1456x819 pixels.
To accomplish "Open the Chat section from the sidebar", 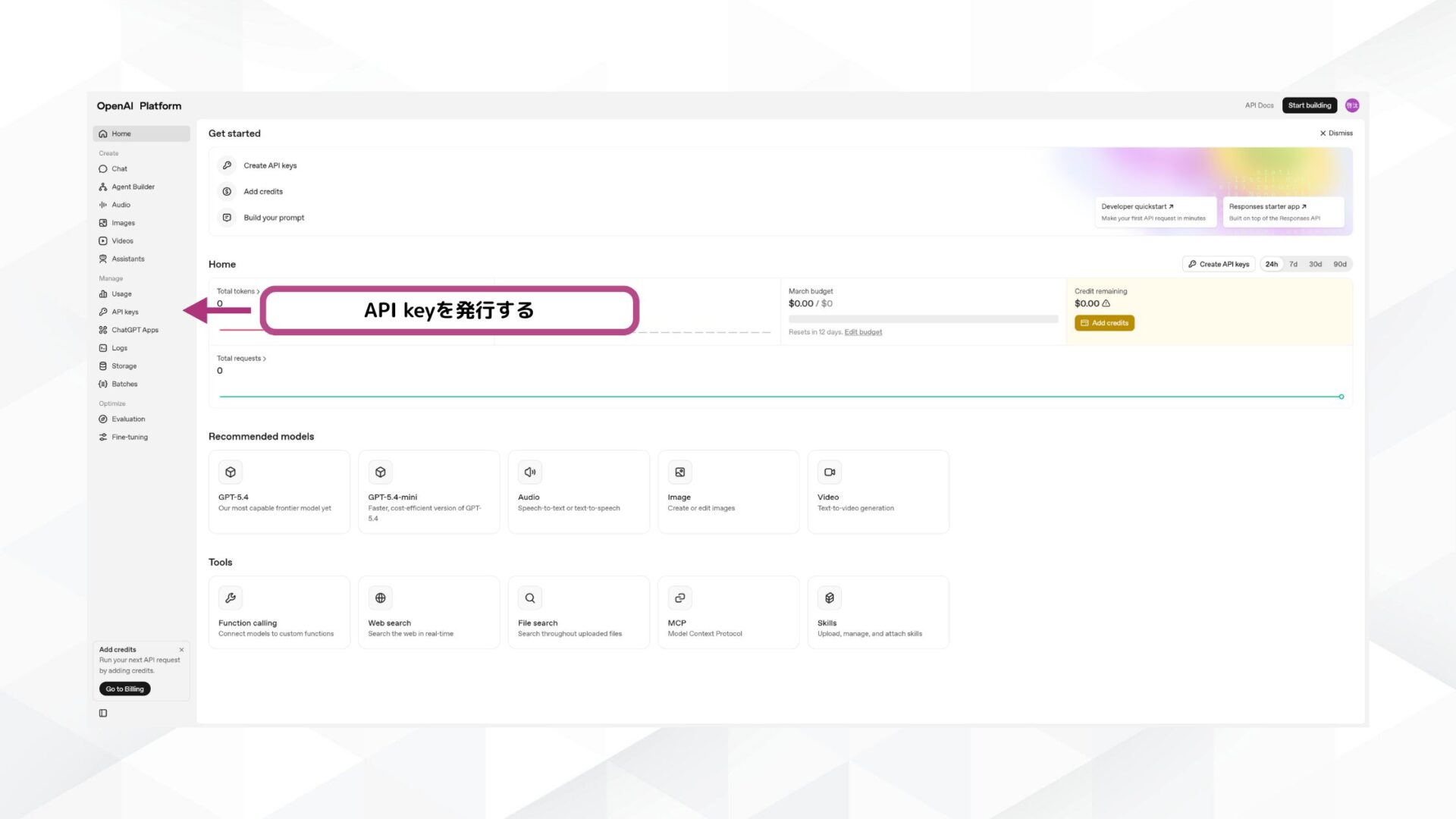I will click(119, 168).
